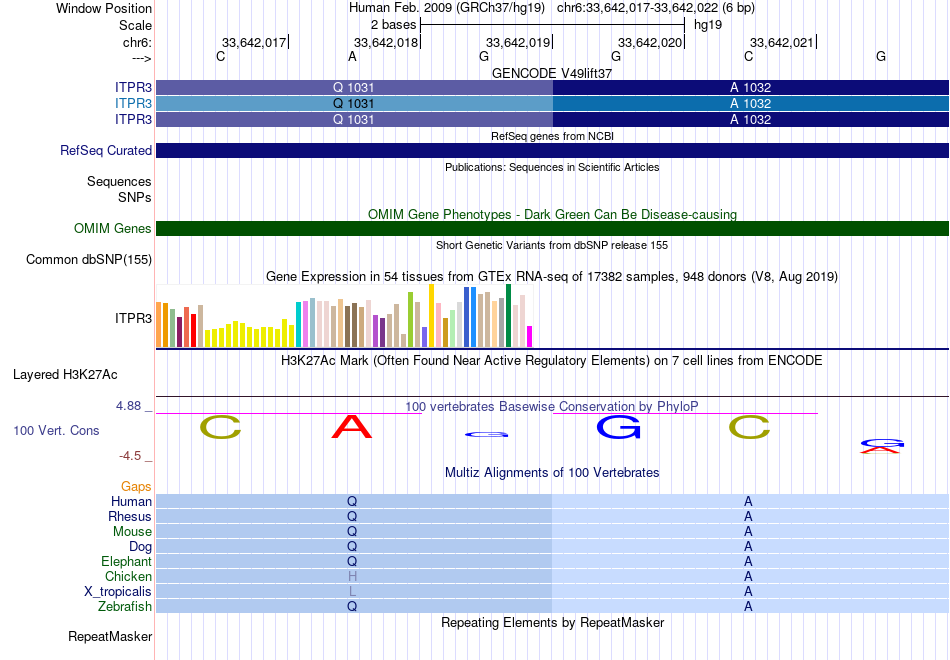This screenshot has width=950, height=660.
Task: Click the Chicken alignment row label
Action: click(128, 576)
